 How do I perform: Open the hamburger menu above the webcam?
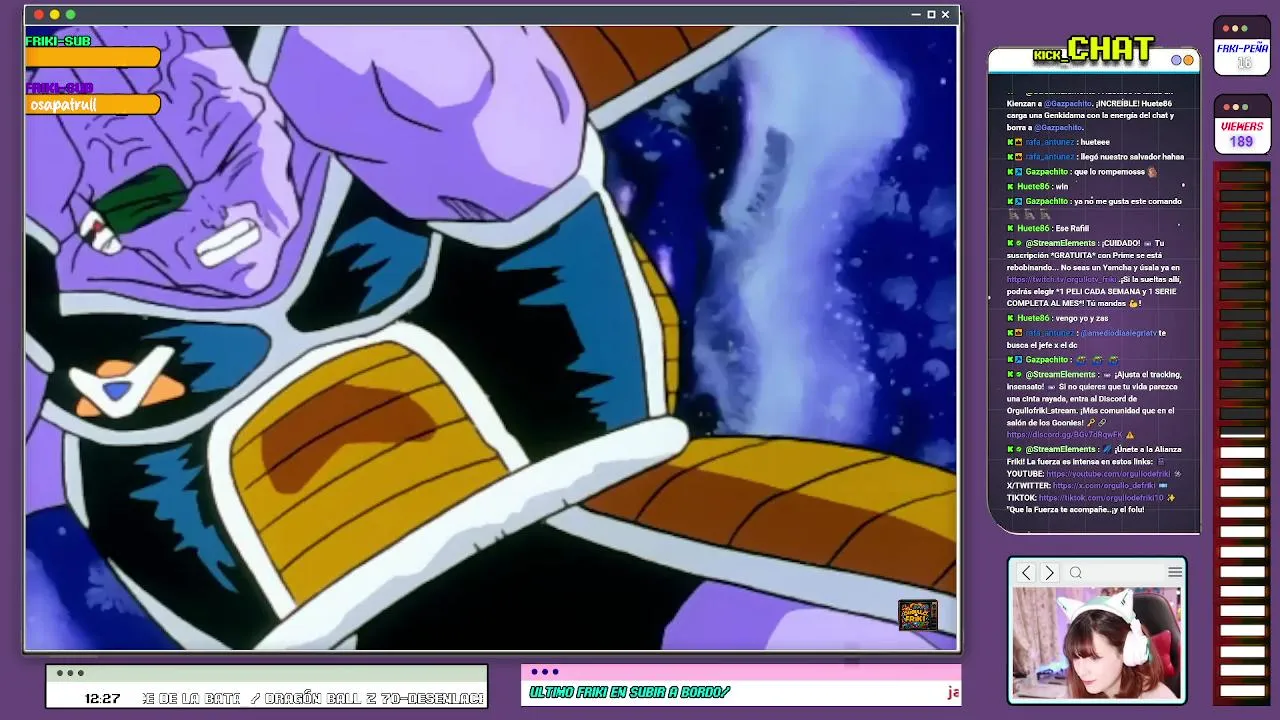point(1175,572)
